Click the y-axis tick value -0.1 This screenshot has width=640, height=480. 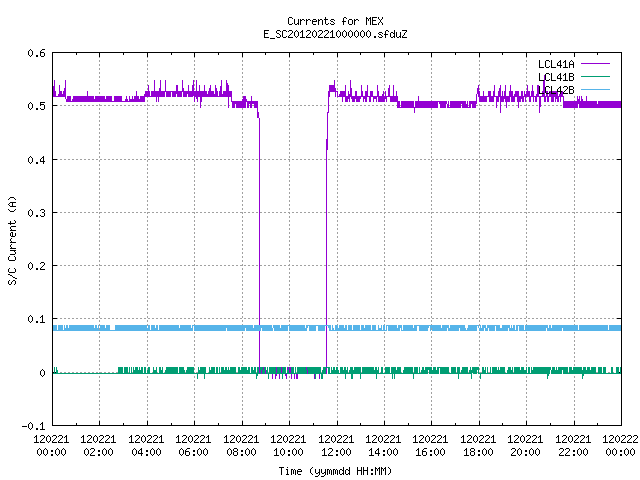[x=33, y=426]
